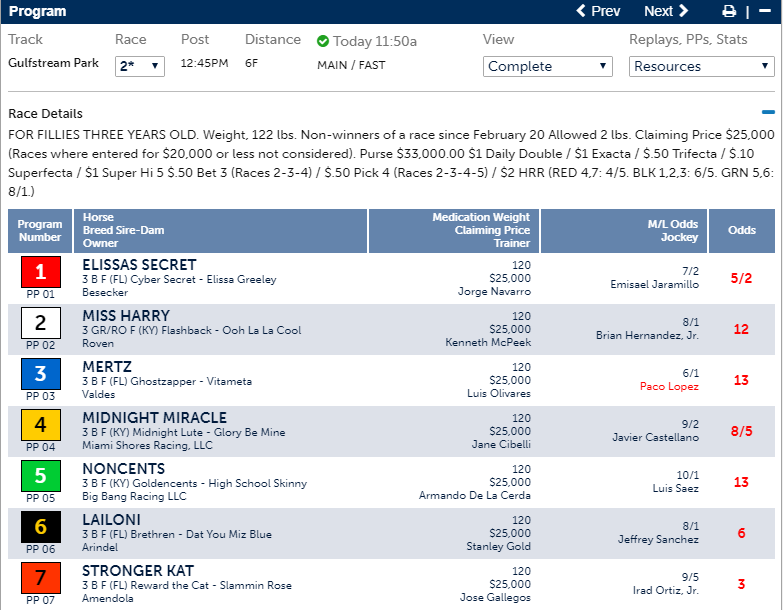783x610 pixels.
Task: Select the orange number 7 saddlecloth swatch
Action: click(x=40, y=577)
